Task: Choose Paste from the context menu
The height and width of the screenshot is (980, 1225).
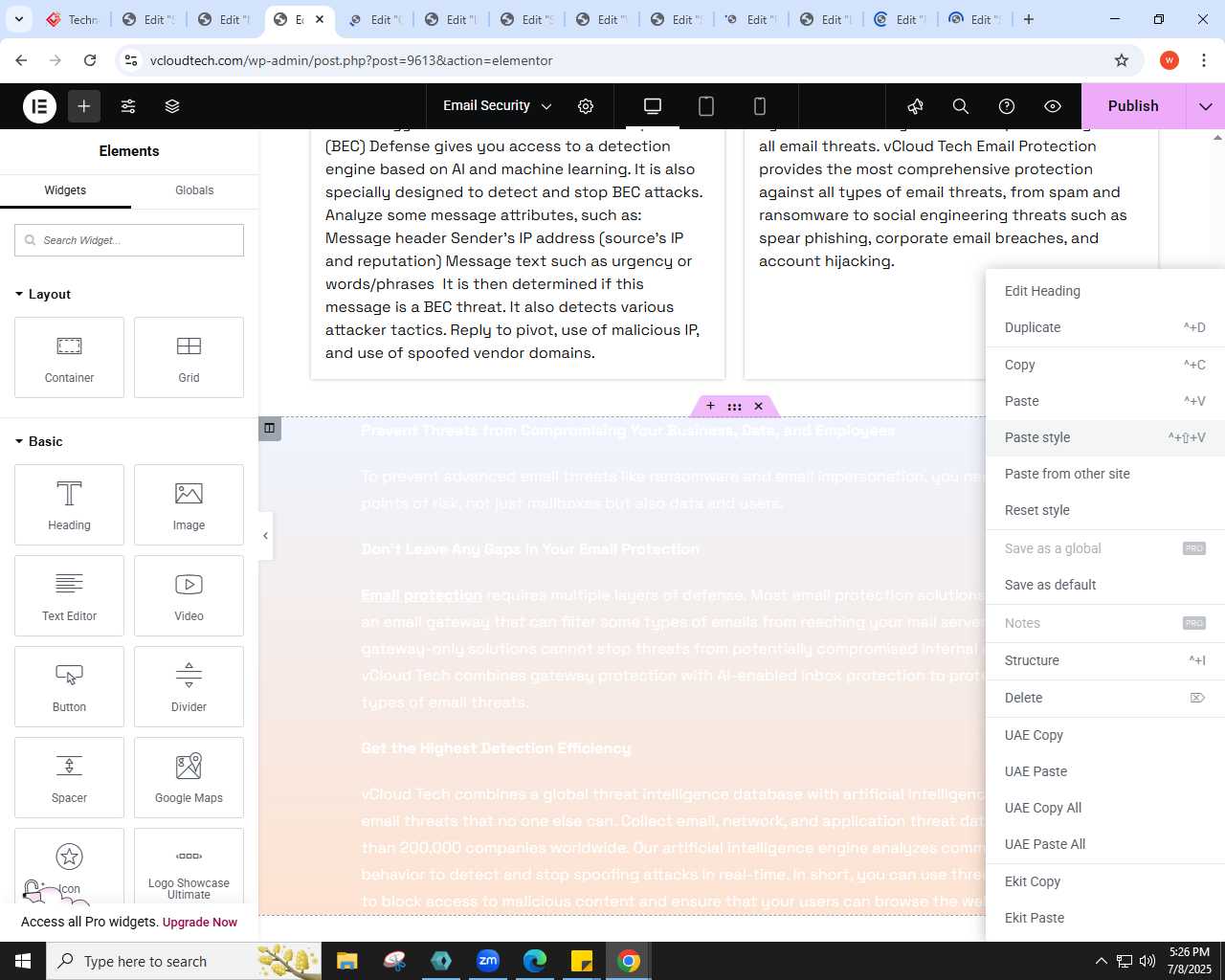Action: click(1105, 401)
